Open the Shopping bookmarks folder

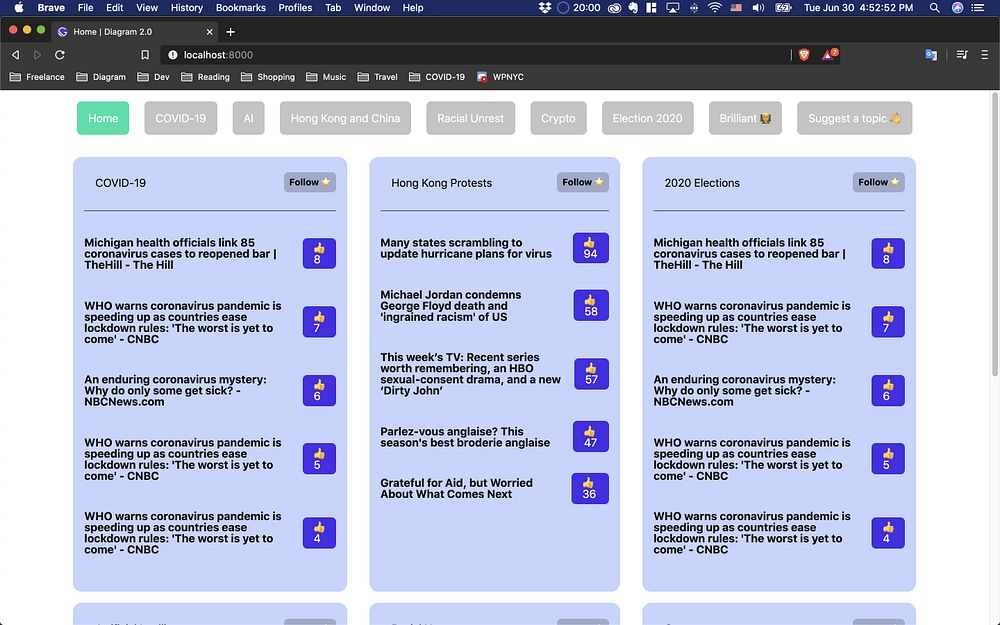point(268,77)
